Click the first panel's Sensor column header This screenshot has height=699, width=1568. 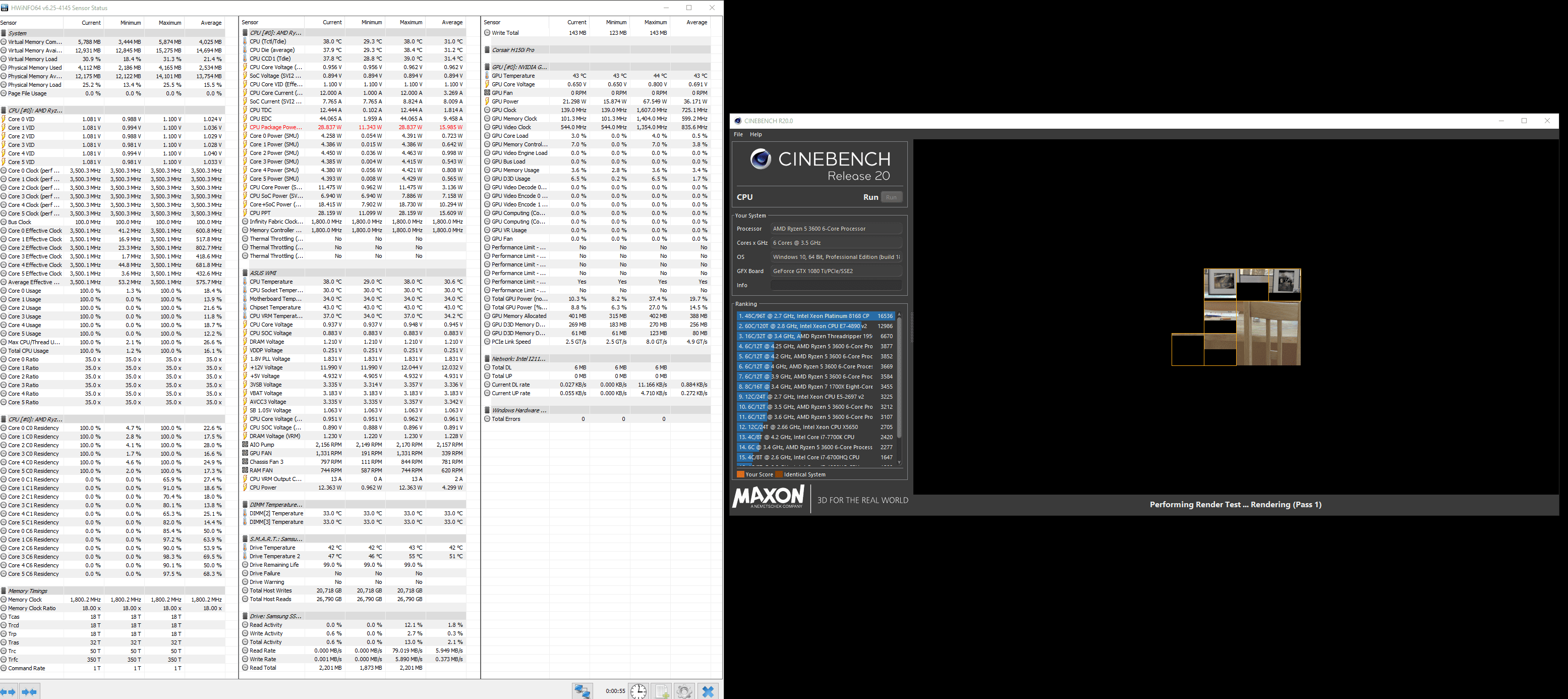point(31,23)
